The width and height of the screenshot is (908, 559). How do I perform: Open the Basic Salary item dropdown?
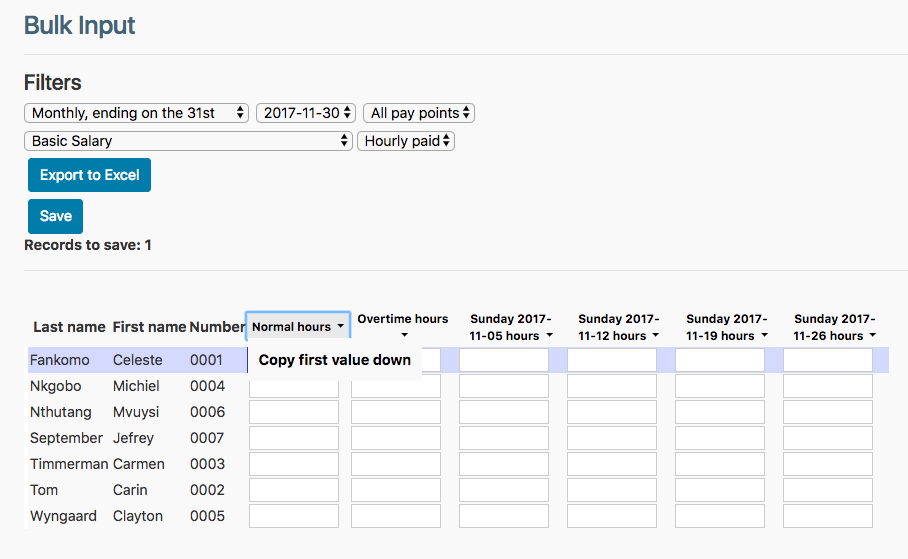coord(188,141)
